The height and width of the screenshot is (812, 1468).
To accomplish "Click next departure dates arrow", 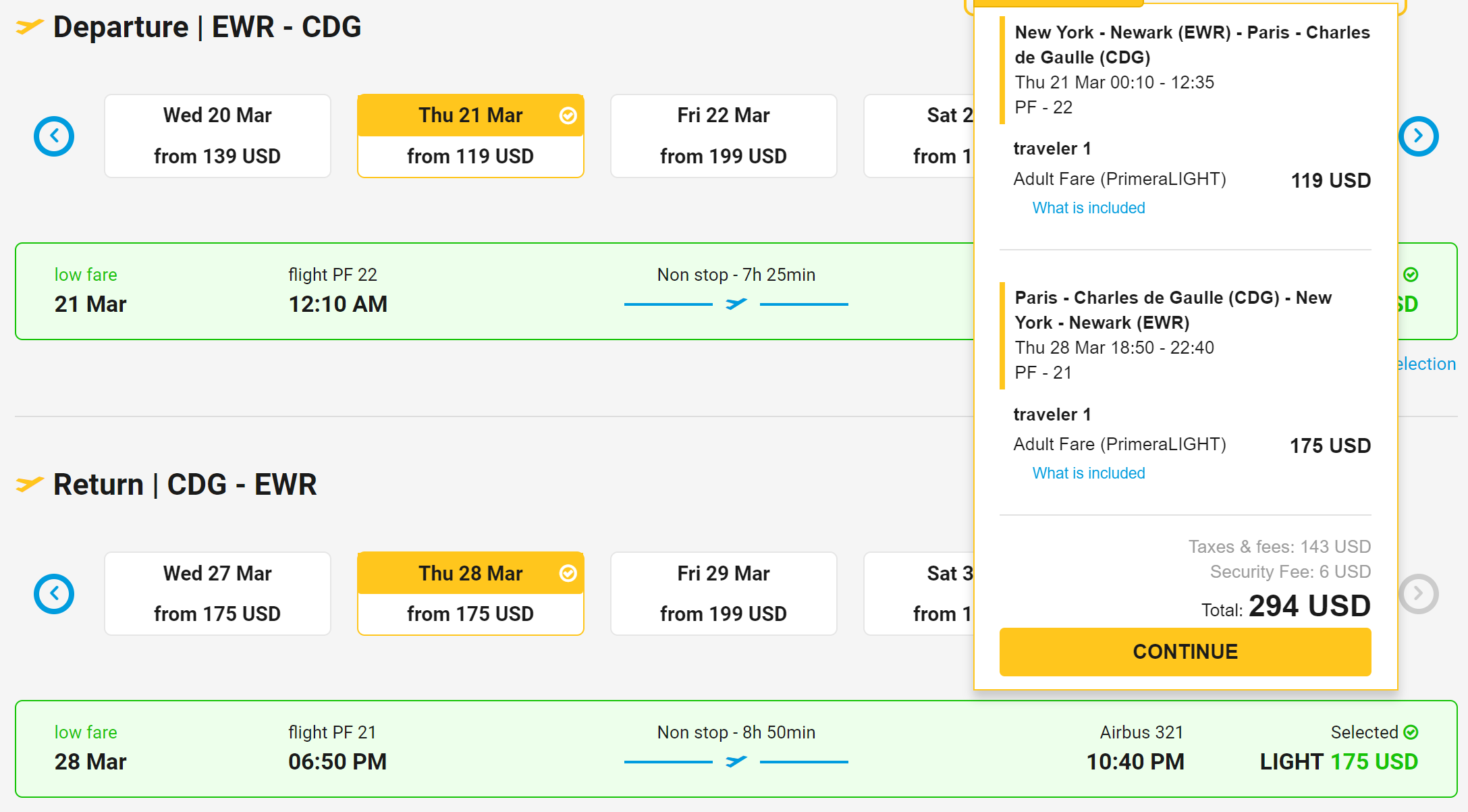I will (1418, 136).
